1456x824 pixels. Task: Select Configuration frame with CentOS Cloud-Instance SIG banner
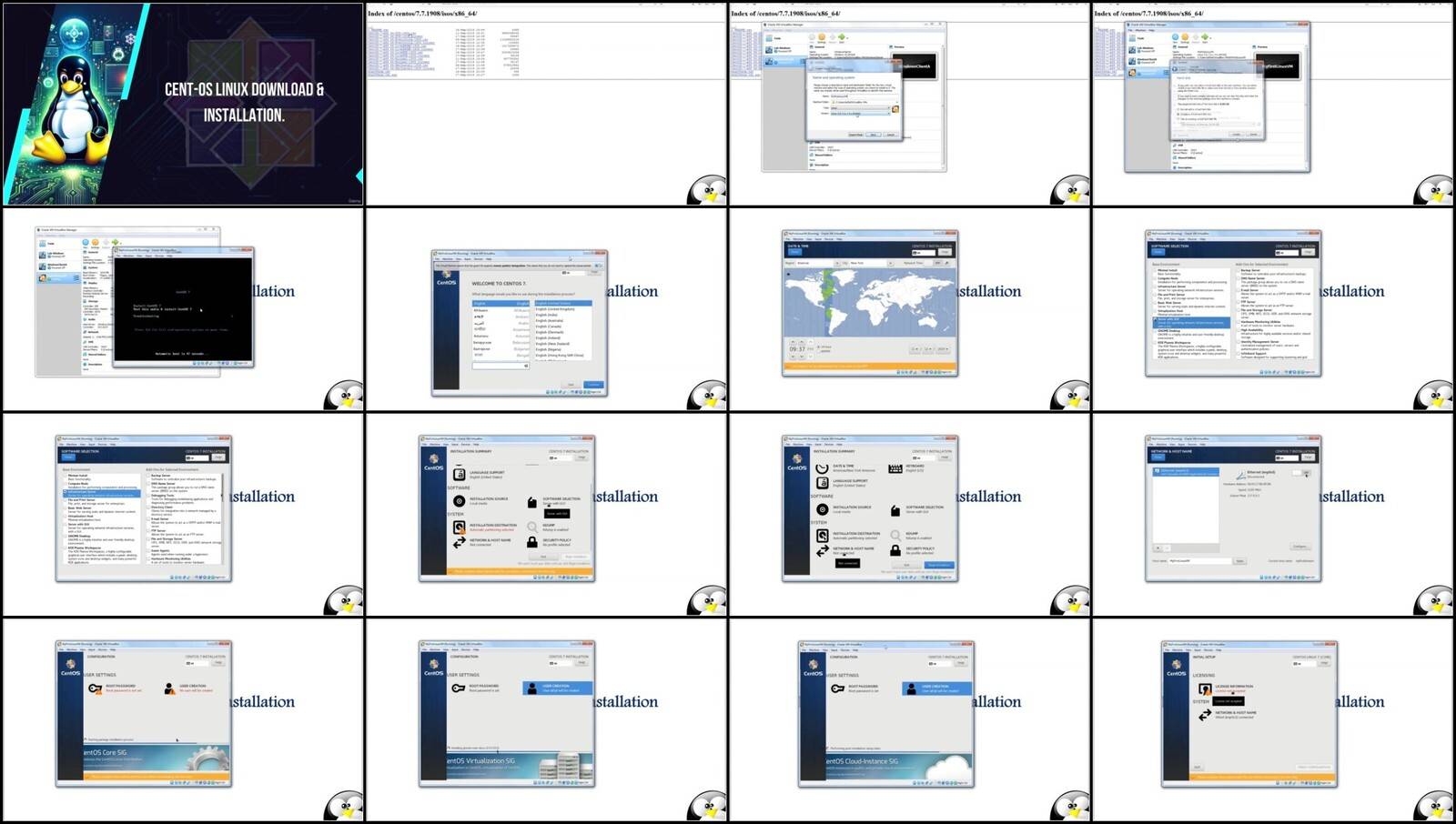(x=910, y=720)
